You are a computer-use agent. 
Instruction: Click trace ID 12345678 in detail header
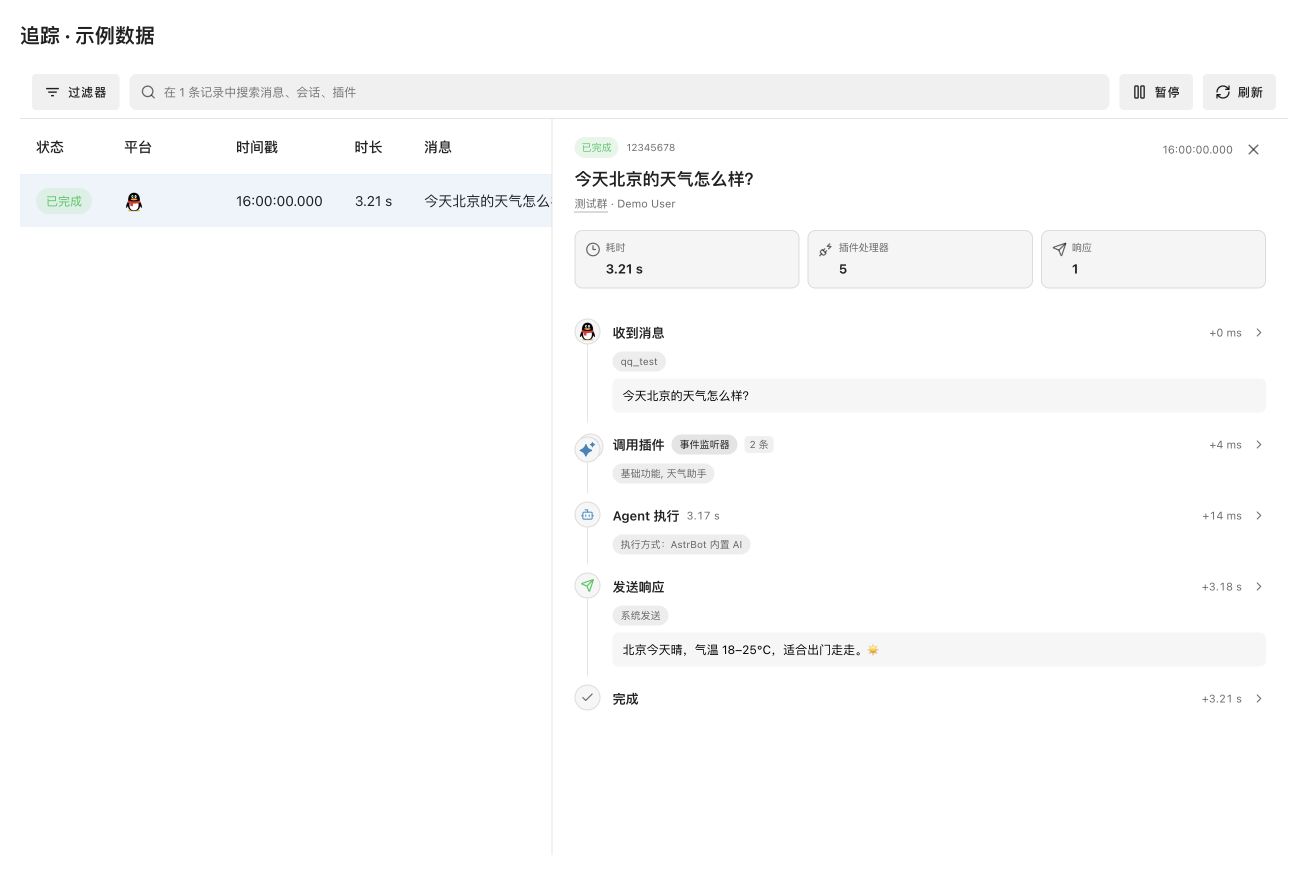pos(650,147)
